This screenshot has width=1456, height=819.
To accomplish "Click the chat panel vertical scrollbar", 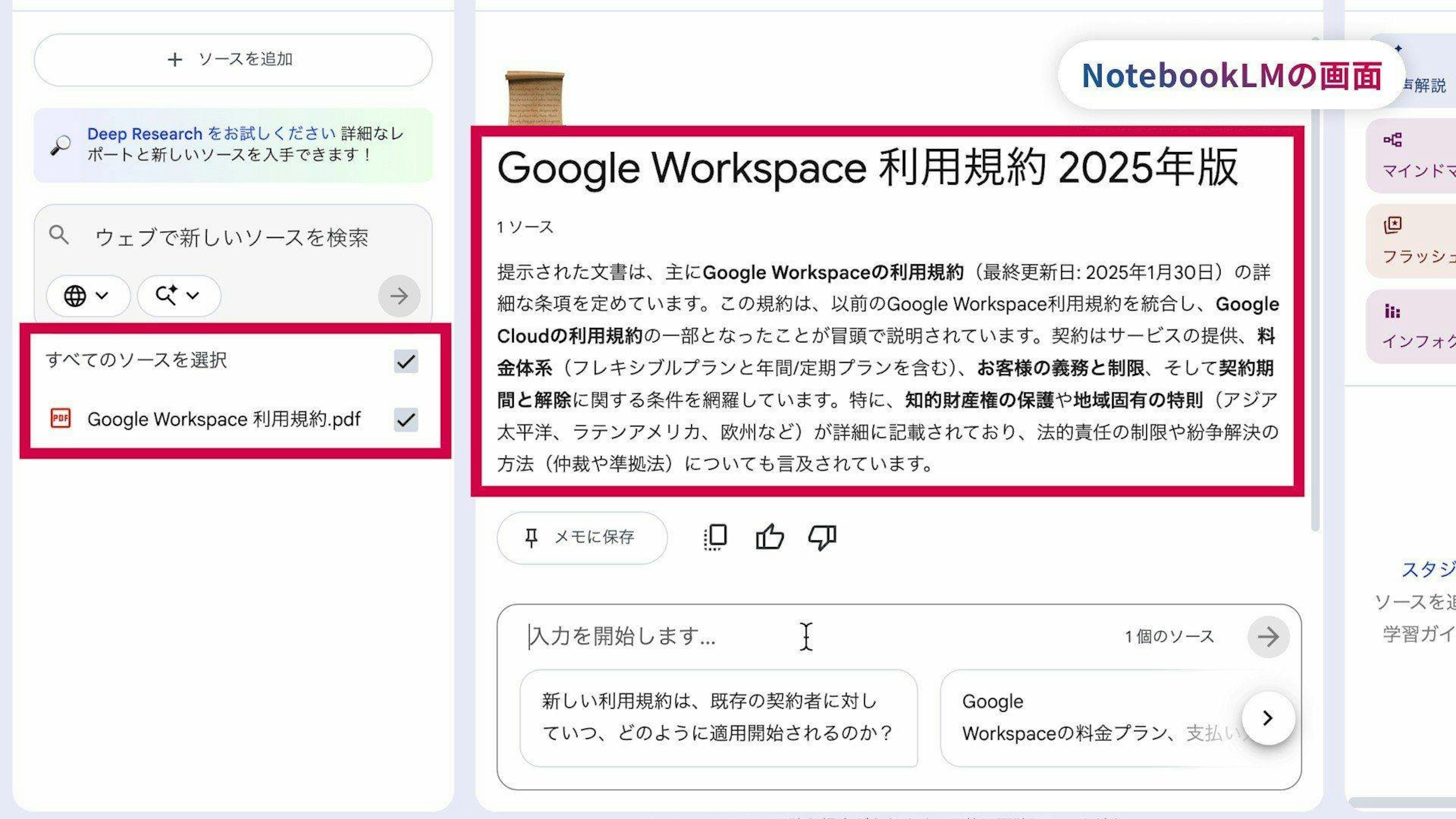I will click(1315, 282).
